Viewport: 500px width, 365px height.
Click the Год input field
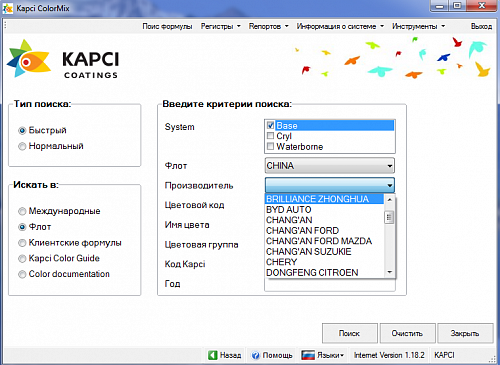[x=330, y=284]
